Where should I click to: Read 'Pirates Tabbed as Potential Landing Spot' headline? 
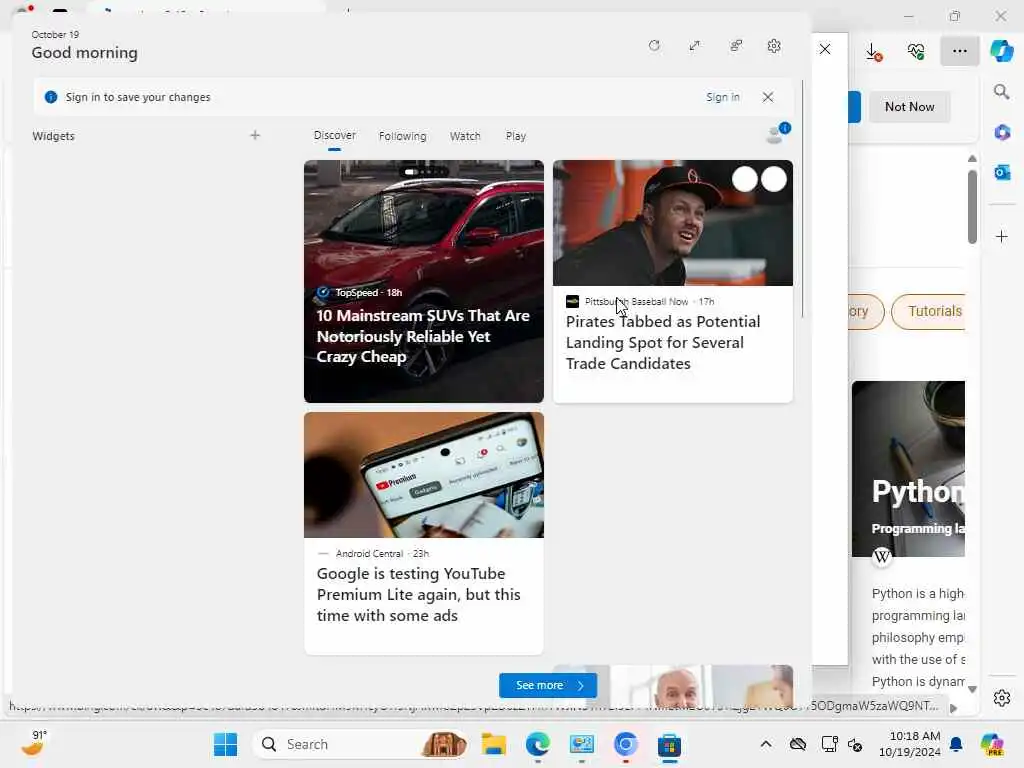[663, 342]
